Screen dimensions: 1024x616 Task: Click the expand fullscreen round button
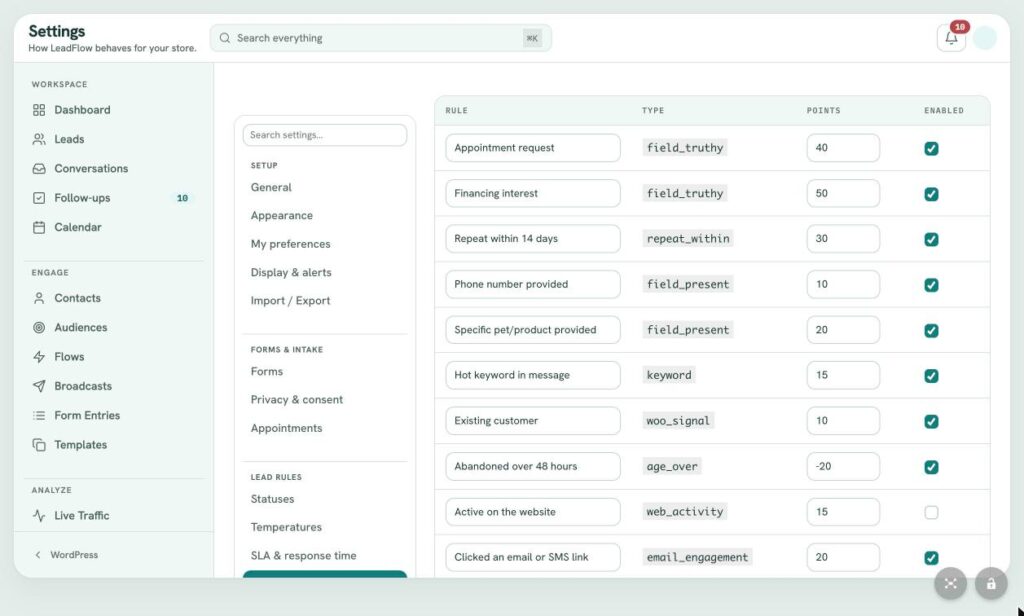click(x=950, y=583)
